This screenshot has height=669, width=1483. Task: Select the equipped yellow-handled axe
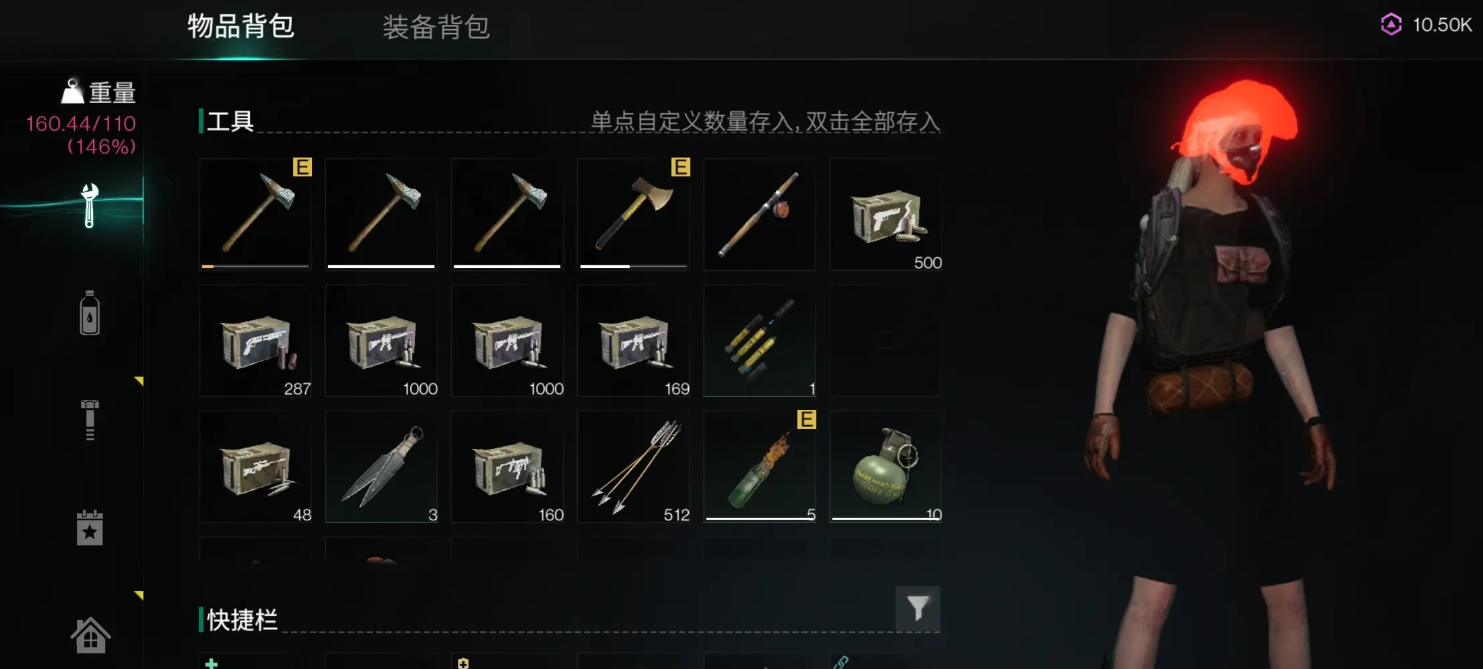coord(633,214)
